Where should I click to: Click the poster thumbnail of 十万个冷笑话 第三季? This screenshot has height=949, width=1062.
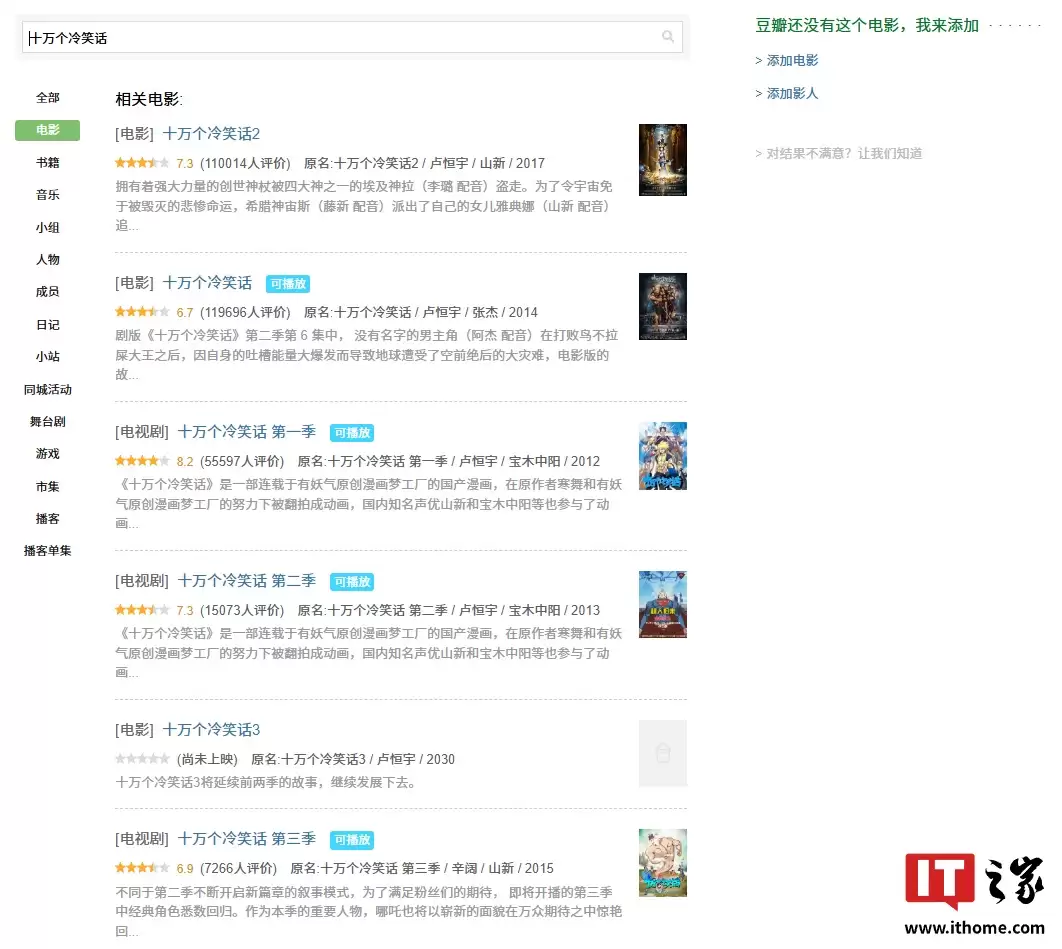(663, 862)
